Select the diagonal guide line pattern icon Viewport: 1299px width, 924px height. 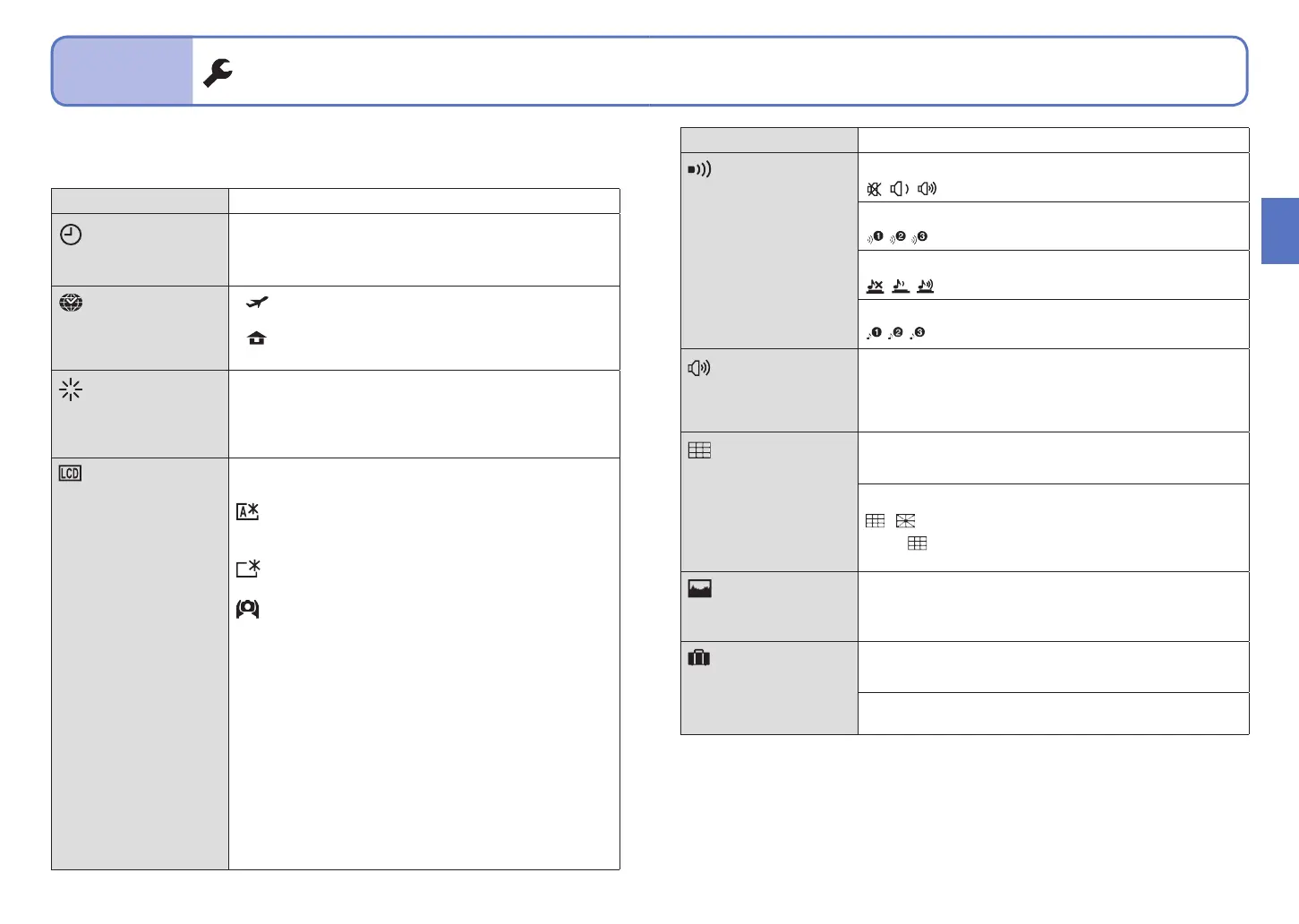pos(906,521)
